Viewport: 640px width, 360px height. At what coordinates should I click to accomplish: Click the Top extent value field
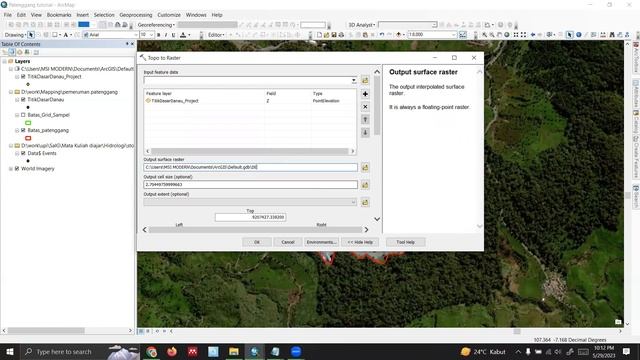pyautogui.click(x=250, y=217)
